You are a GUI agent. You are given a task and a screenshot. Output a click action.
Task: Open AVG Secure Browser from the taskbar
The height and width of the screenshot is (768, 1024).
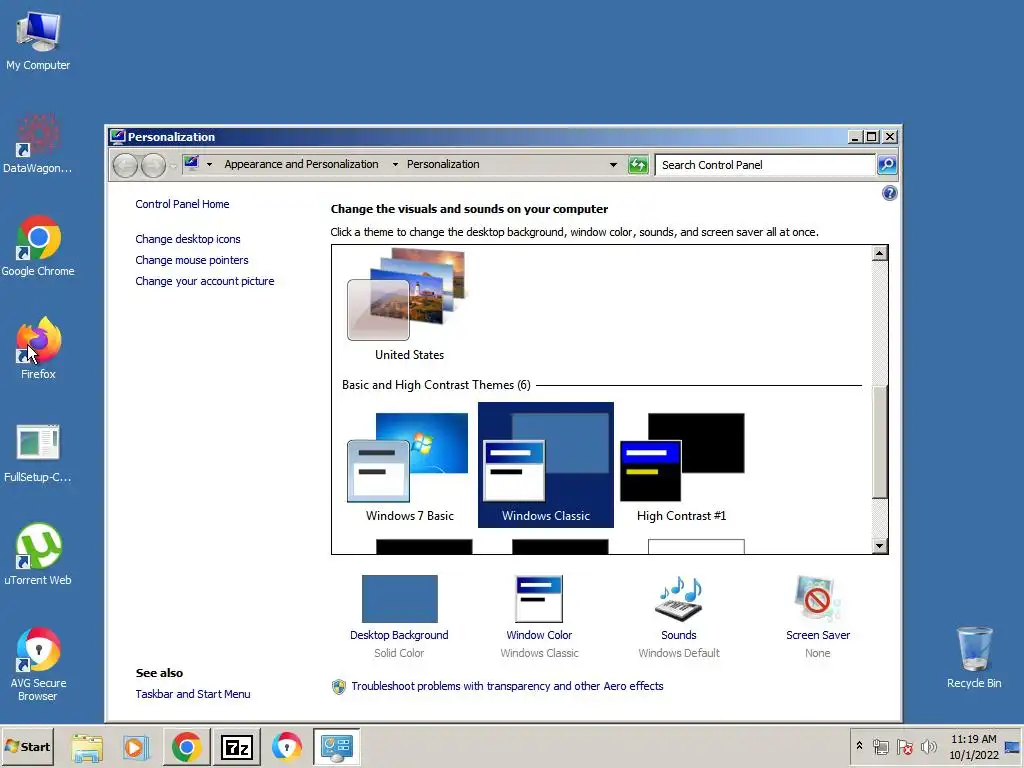coord(287,746)
